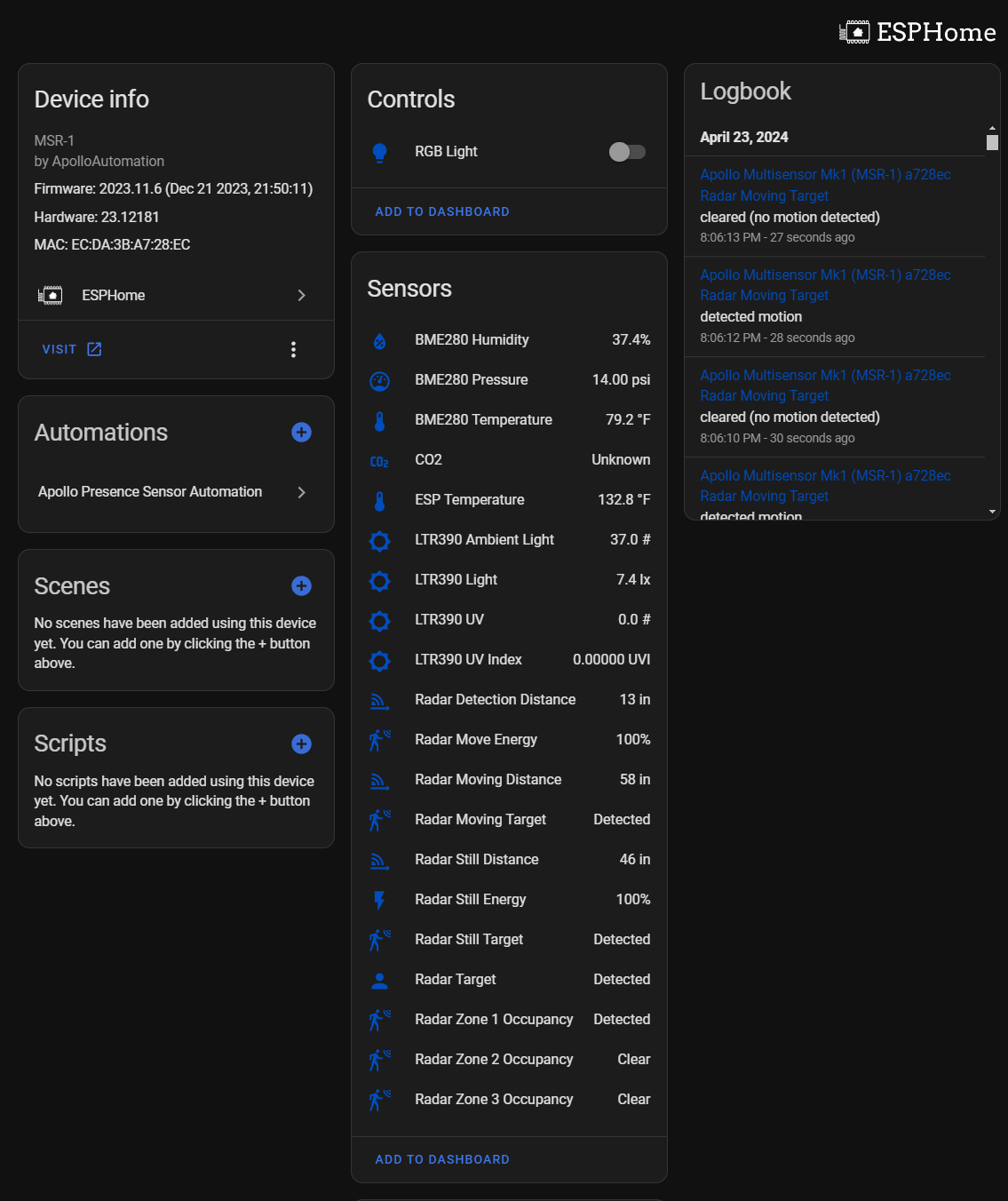The height and width of the screenshot is (1201, 1008).
Task: Add a new scene with plus icon
Action: [302, 585]
